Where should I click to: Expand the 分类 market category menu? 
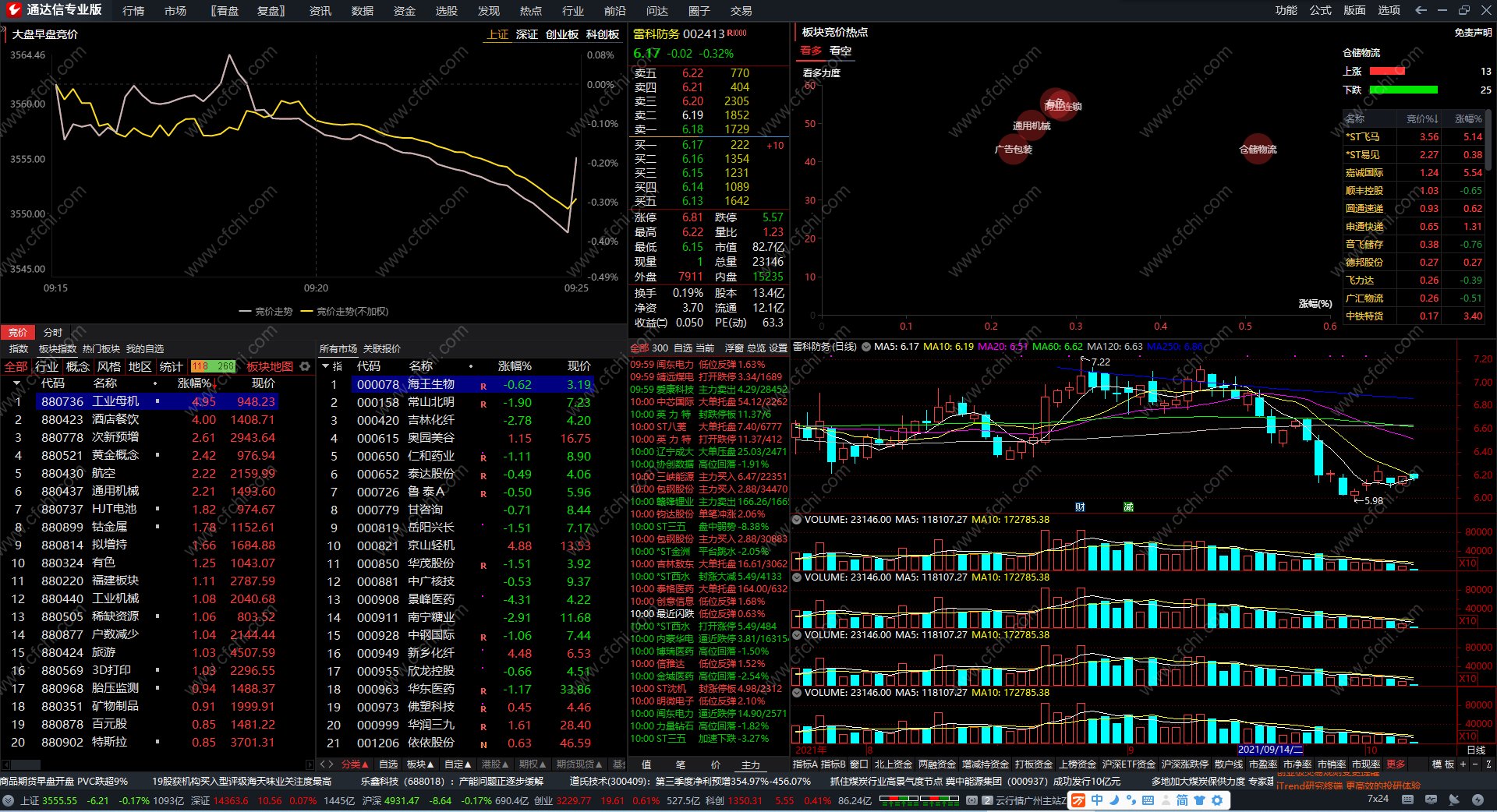click(355, 764)
